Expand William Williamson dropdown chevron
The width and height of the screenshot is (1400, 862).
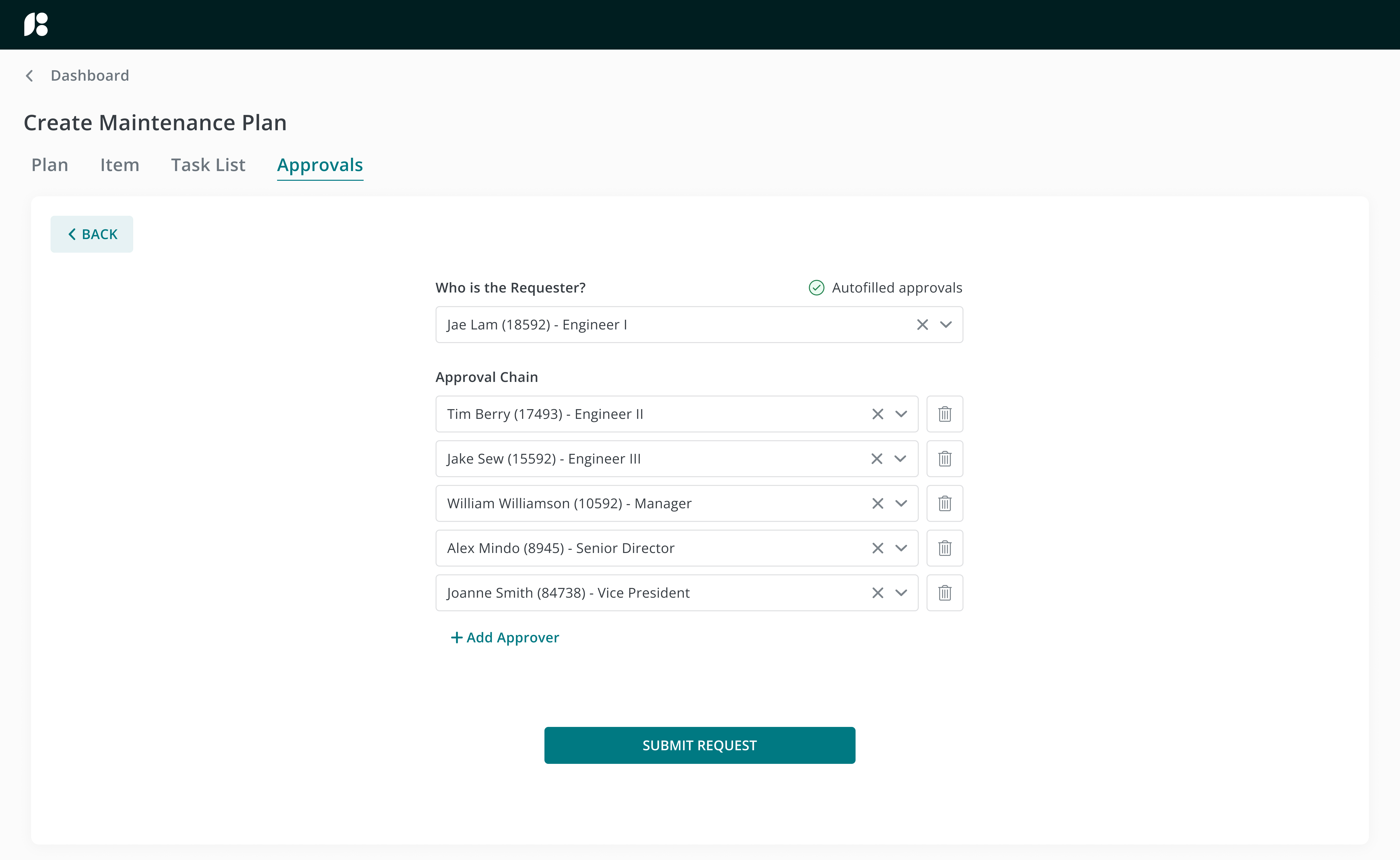901,503
